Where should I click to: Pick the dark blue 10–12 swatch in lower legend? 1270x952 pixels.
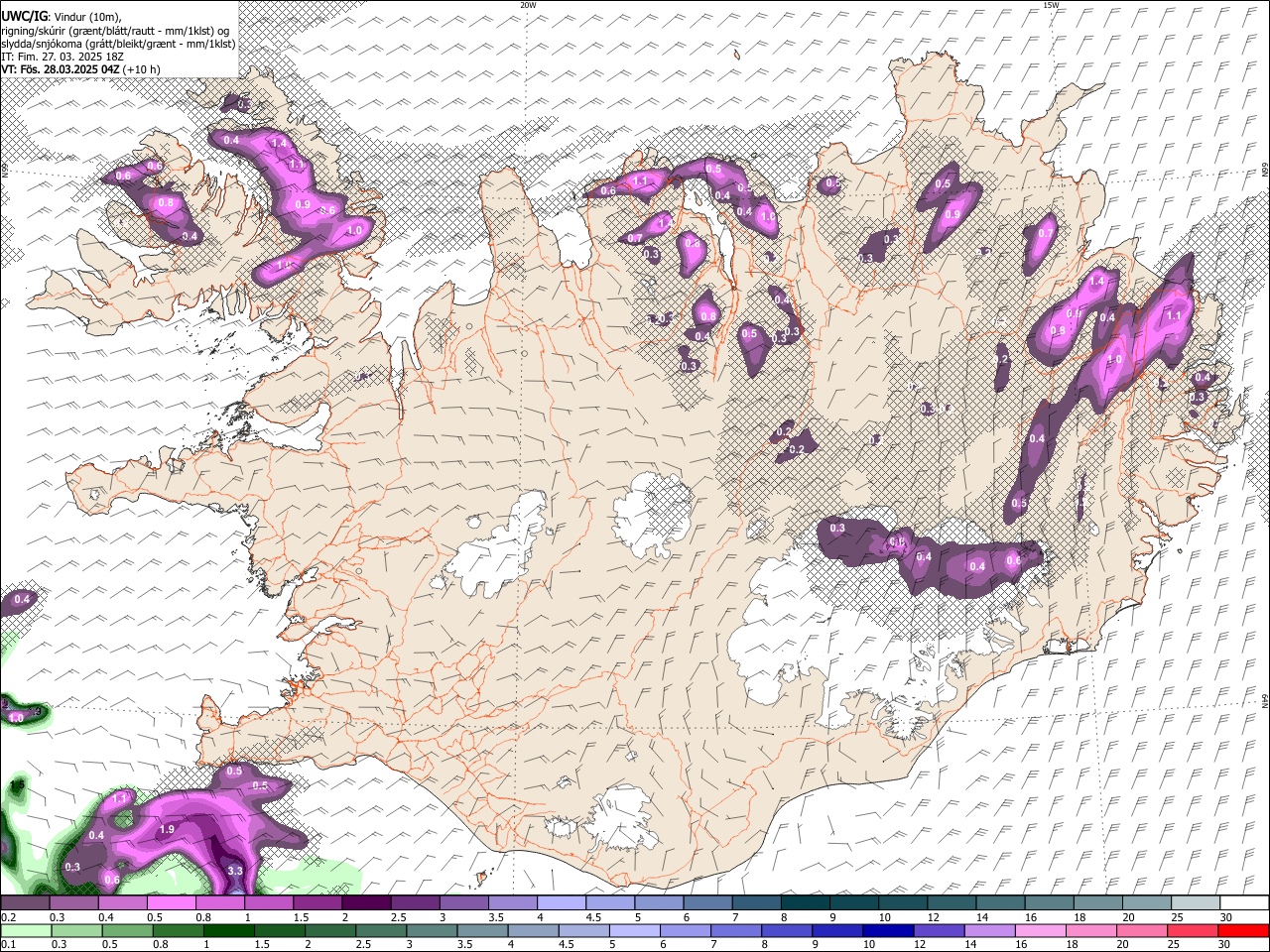(x=886, y=931)
